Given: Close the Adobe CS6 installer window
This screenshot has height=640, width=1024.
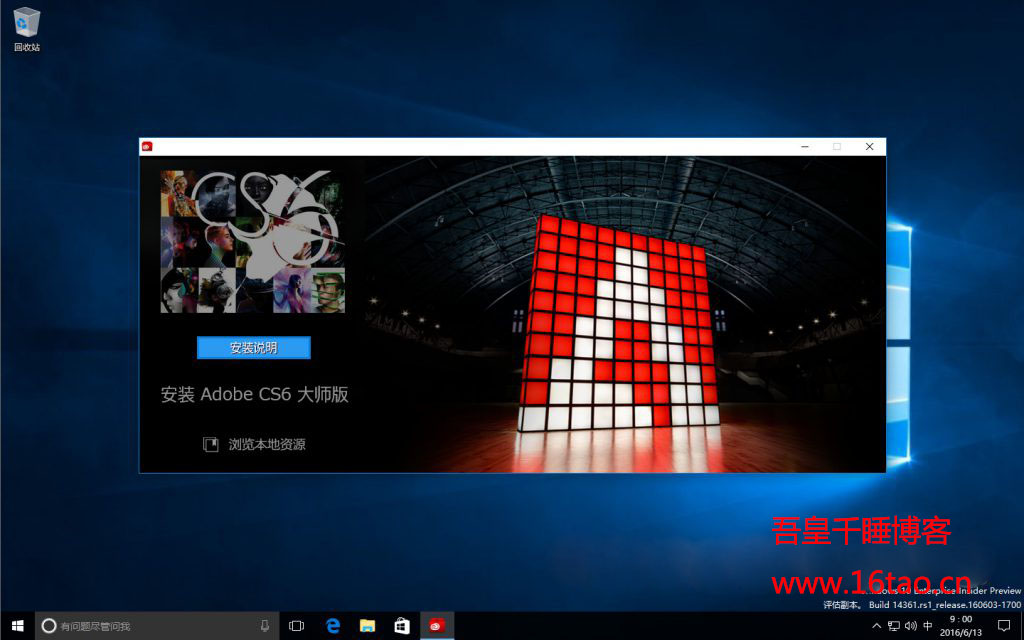Looking at the screenshot, I should (x=869, y=146).
